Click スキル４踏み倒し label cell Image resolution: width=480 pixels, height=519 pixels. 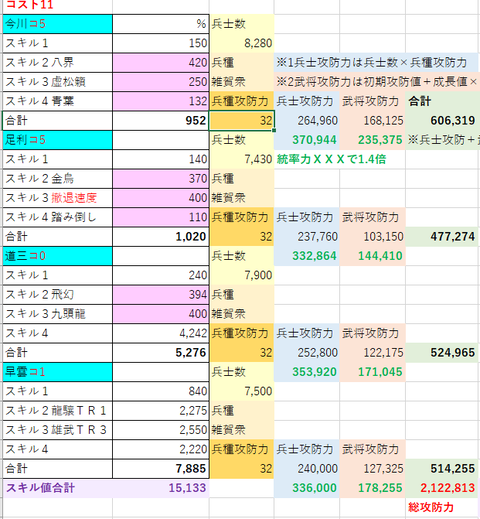(x=57, y=217)
